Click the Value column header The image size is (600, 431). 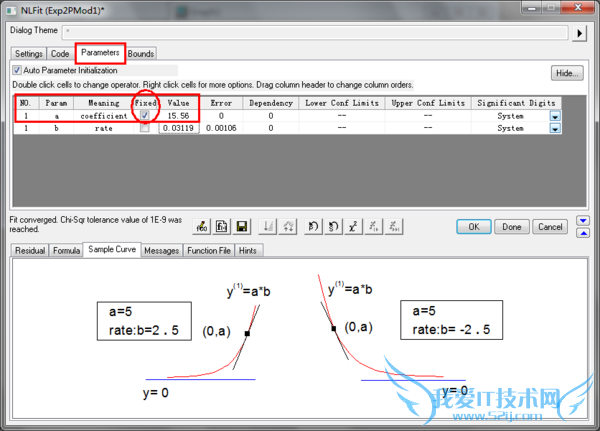coord(178,103)
